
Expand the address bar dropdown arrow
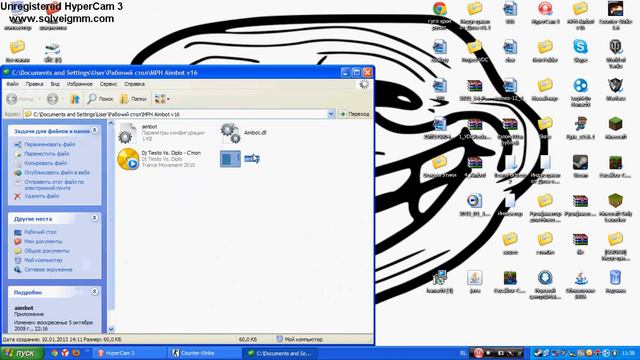pos(331,114)
